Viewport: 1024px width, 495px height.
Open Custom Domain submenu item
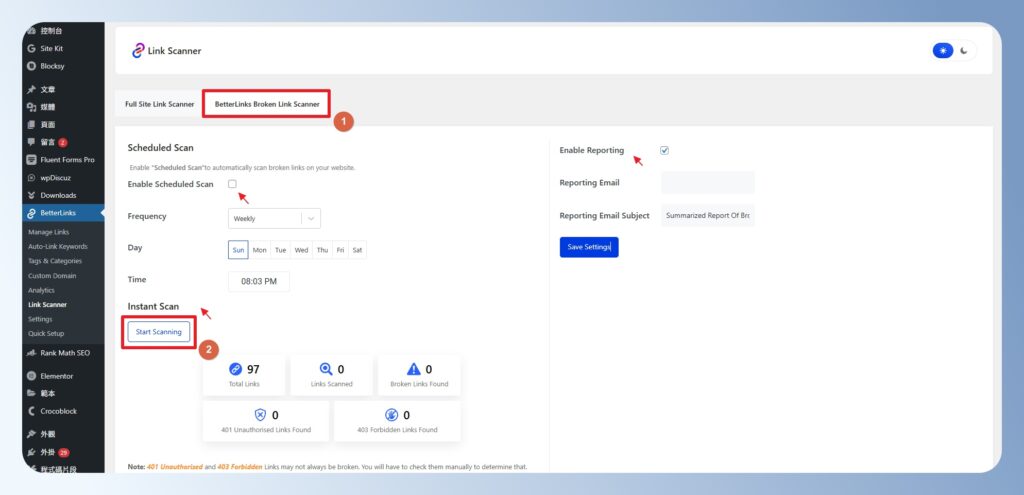pyautogui.click(x=52, y=276)
